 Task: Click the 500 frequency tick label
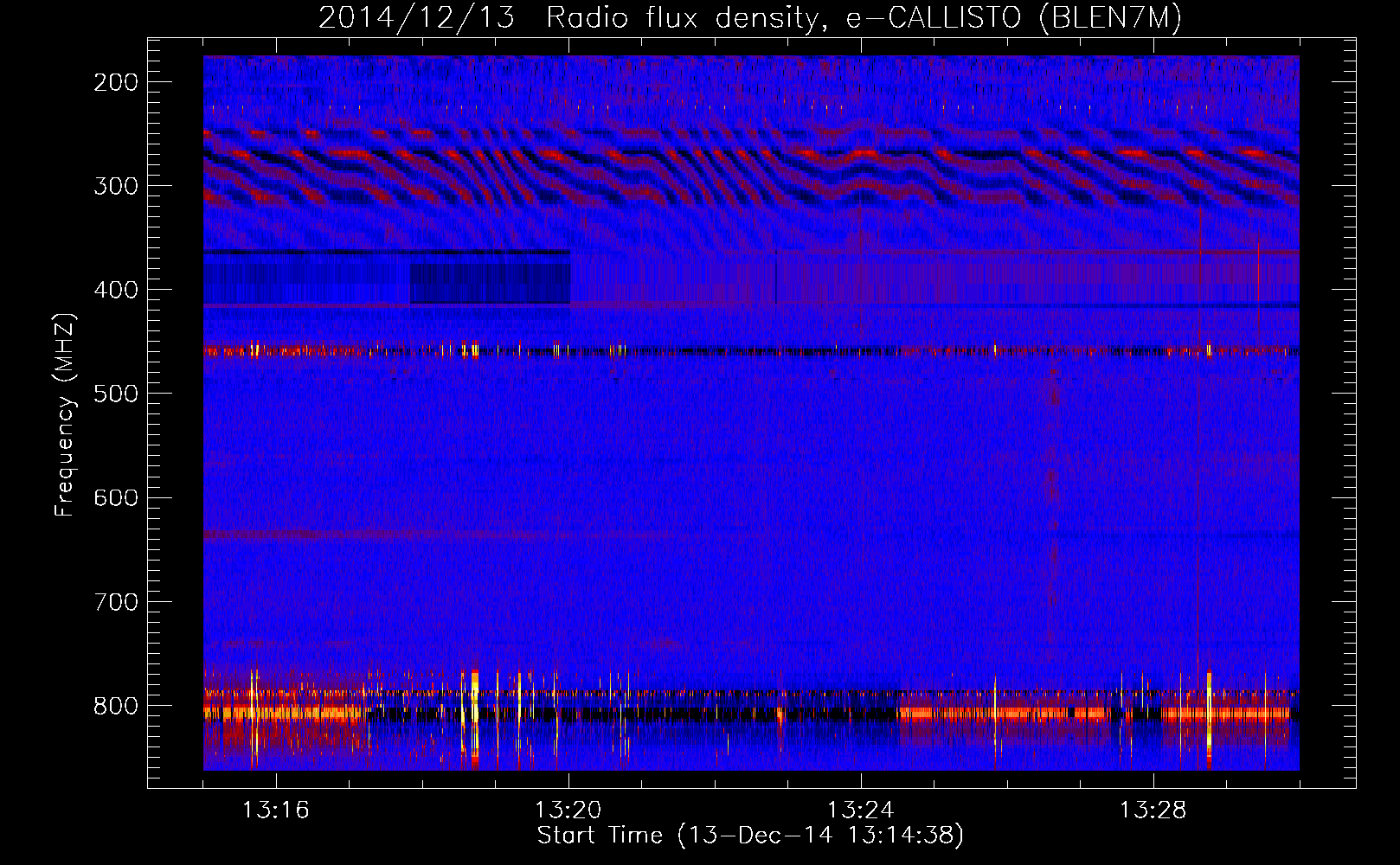pyautogui.click(x=116, y=394)
